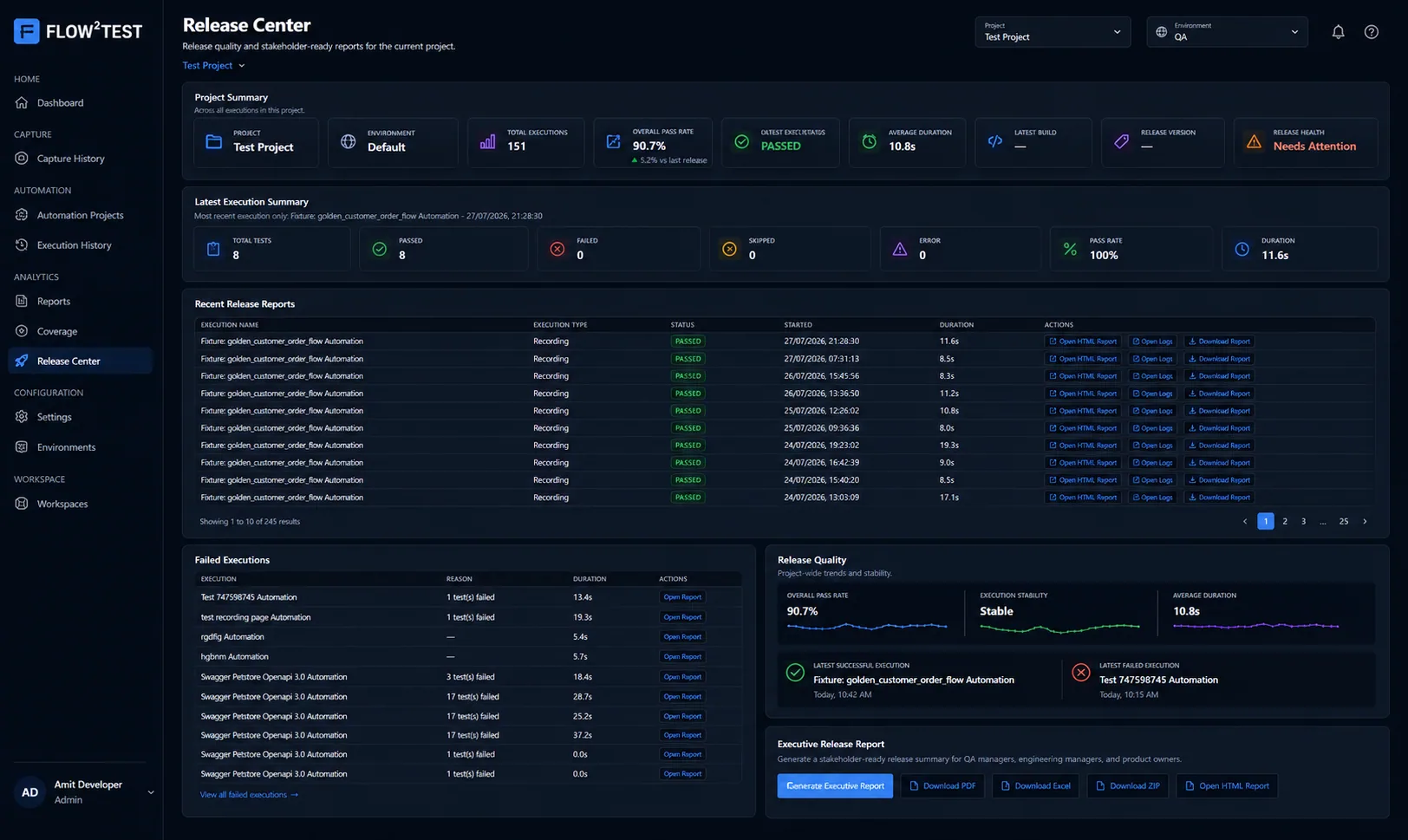The width and height of the screenshot is (1408, 840).
Task: Open the help question mark icon
Action: tap(1371, 32)
